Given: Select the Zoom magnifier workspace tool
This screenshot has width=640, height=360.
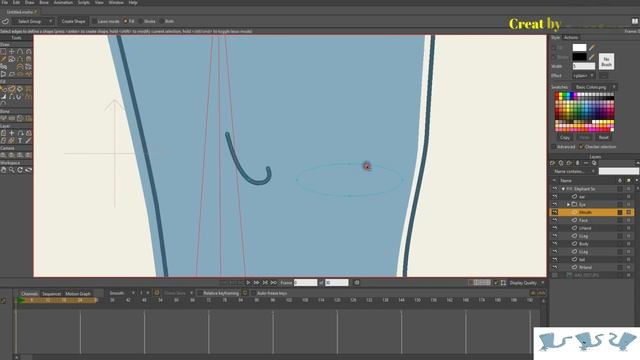Looking at the screenshot, I should (11, 170).
